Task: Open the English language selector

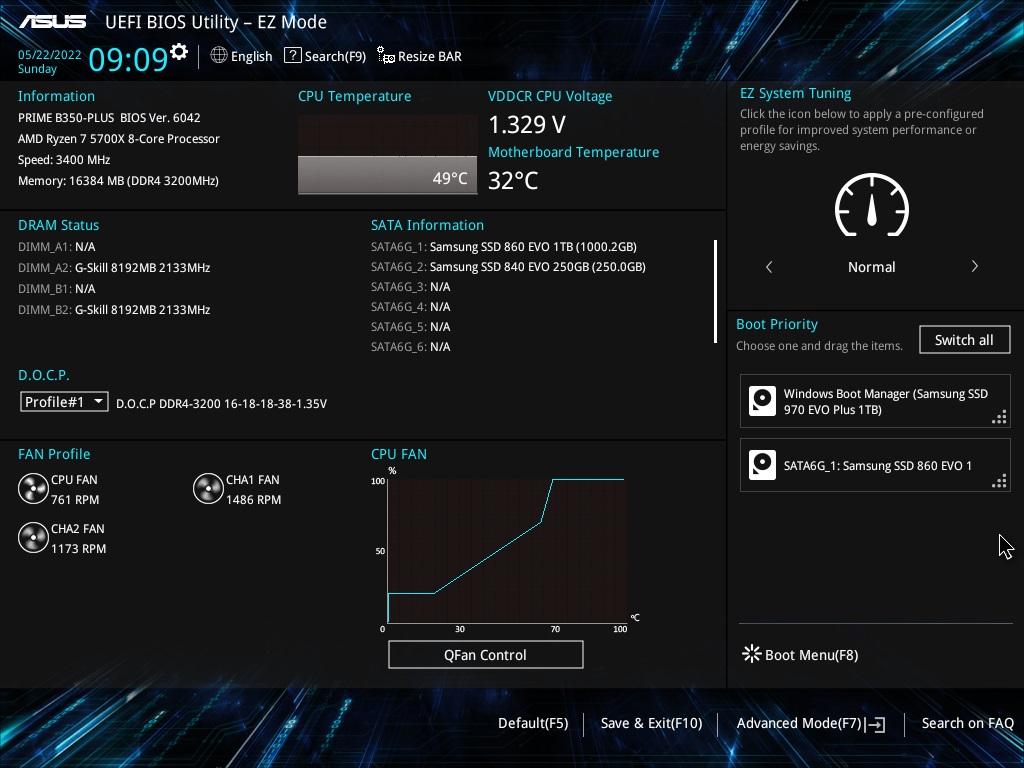Action: click(241, 56)
